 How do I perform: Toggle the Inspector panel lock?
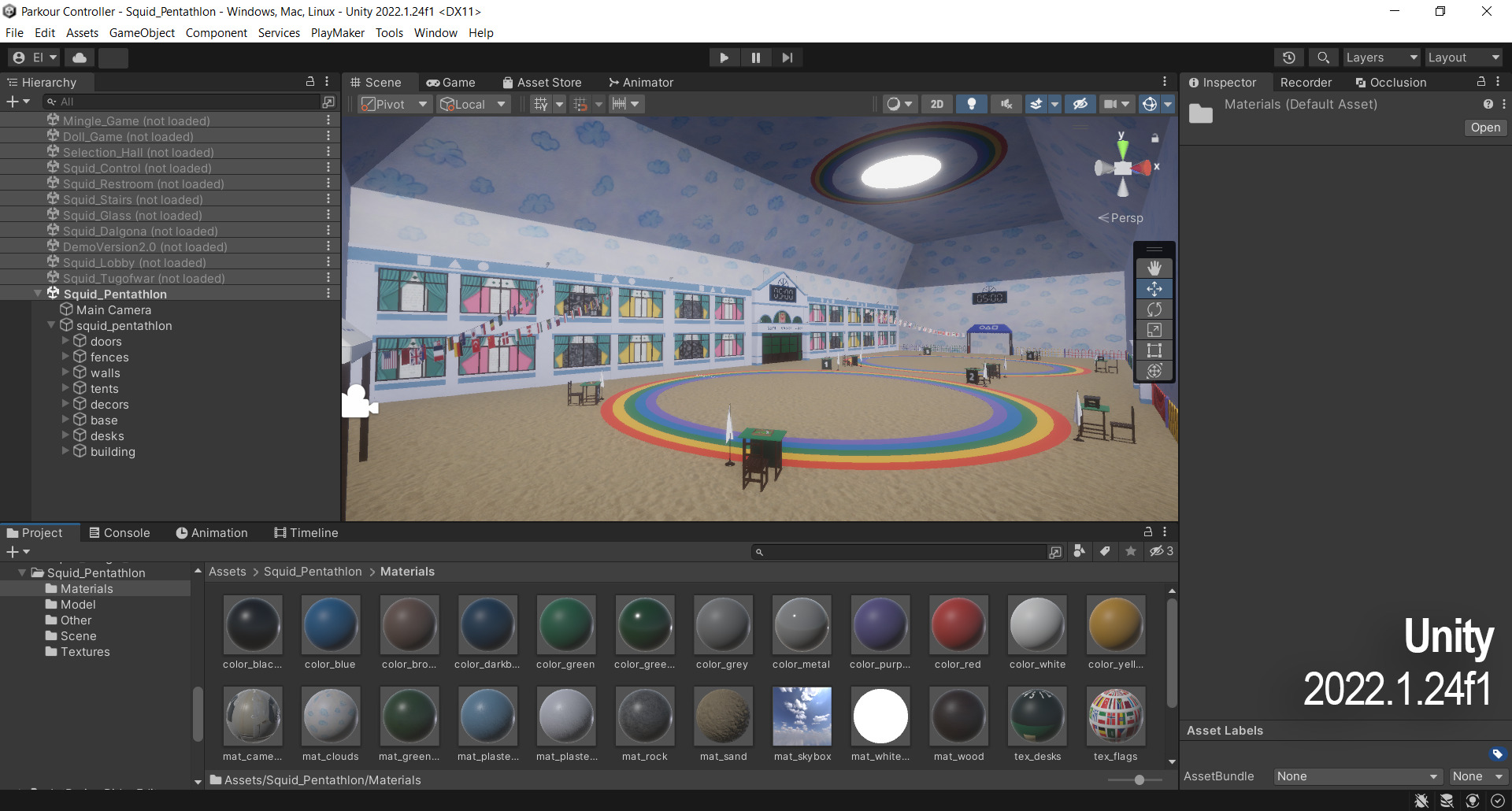click(1481, 82)
